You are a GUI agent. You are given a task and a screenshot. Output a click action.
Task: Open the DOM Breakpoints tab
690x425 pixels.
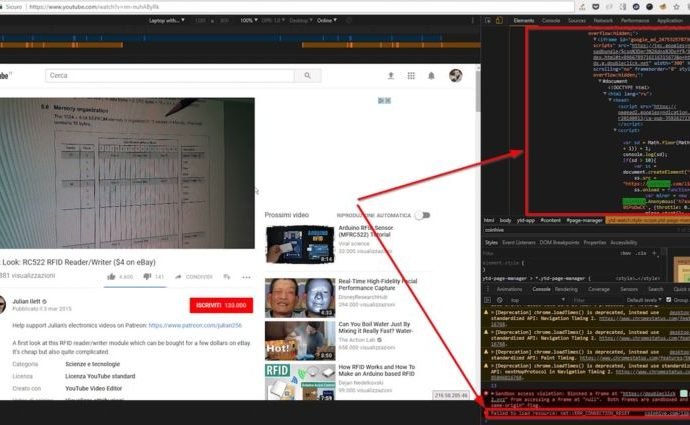click(x=559, y=242)
